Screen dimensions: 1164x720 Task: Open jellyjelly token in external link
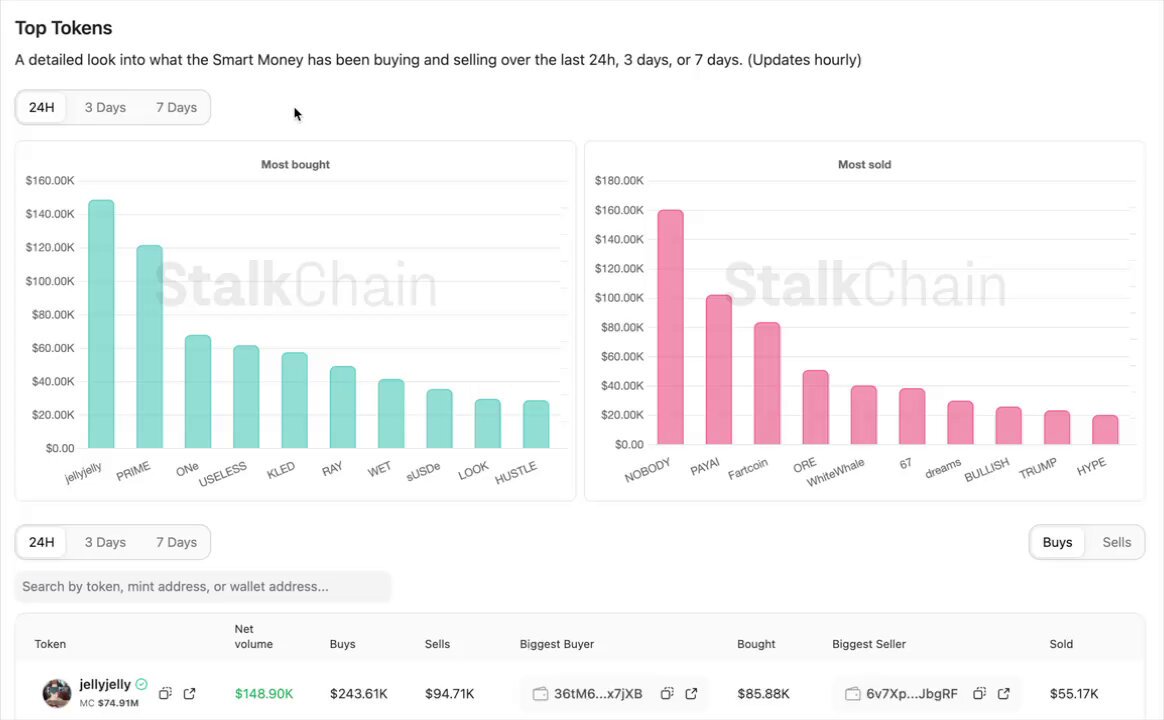189,693
